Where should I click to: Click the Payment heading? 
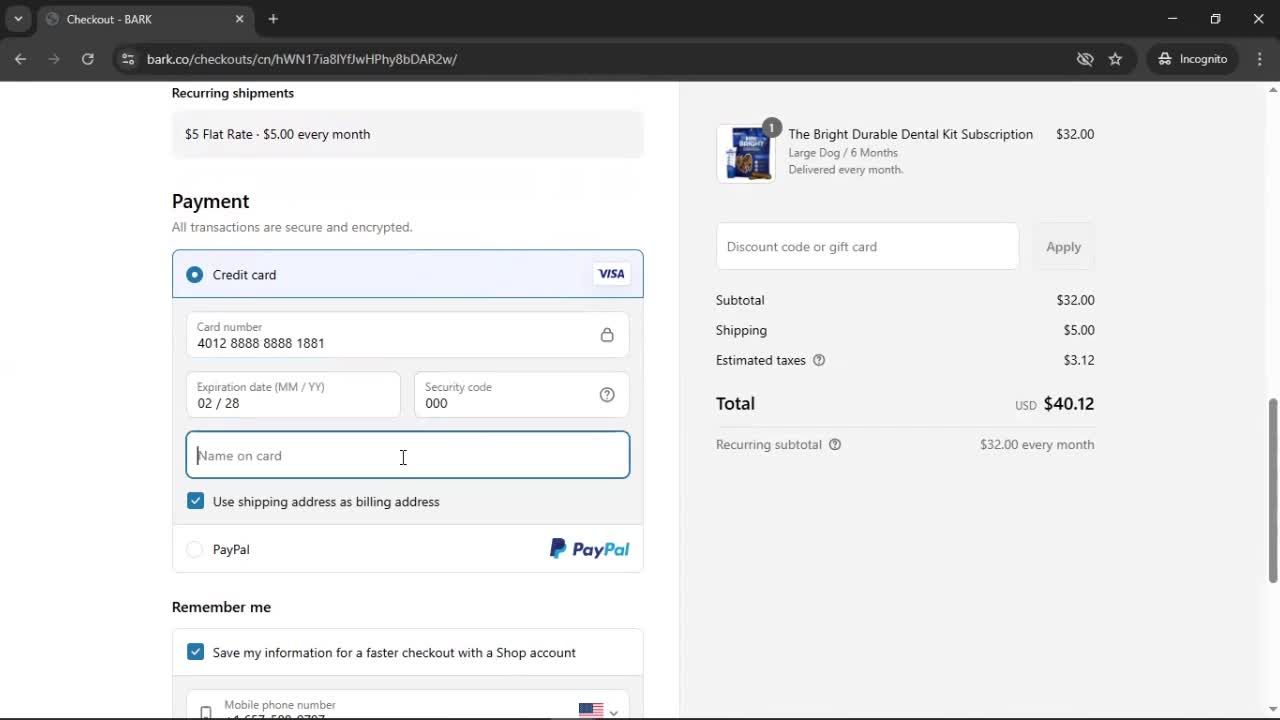tap(210, 201)
